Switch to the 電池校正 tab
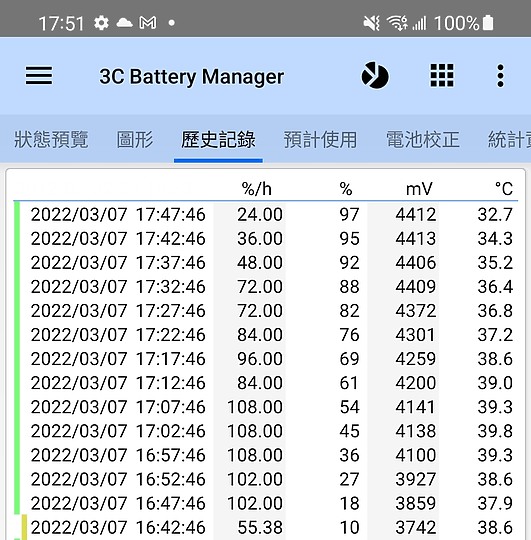The height and width of the screenshot is (540, 531). point(423,139)
